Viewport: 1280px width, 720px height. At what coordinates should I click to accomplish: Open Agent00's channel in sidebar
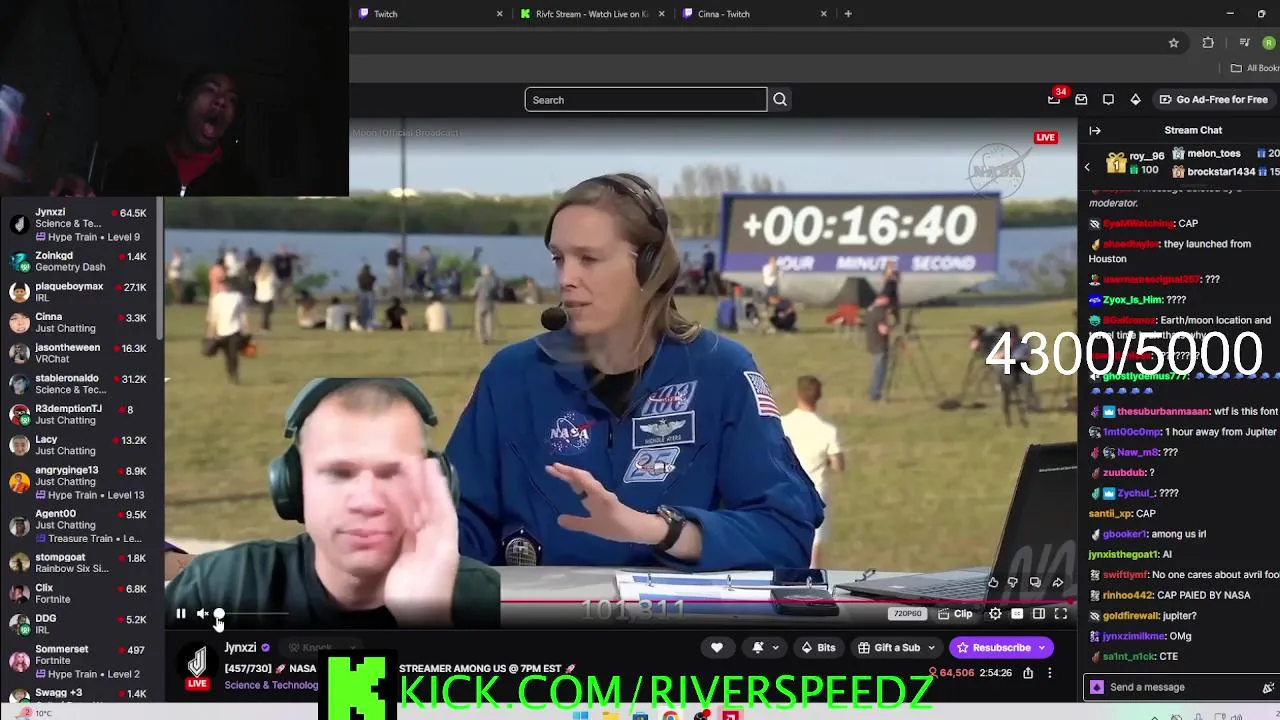tap(82, 526)
